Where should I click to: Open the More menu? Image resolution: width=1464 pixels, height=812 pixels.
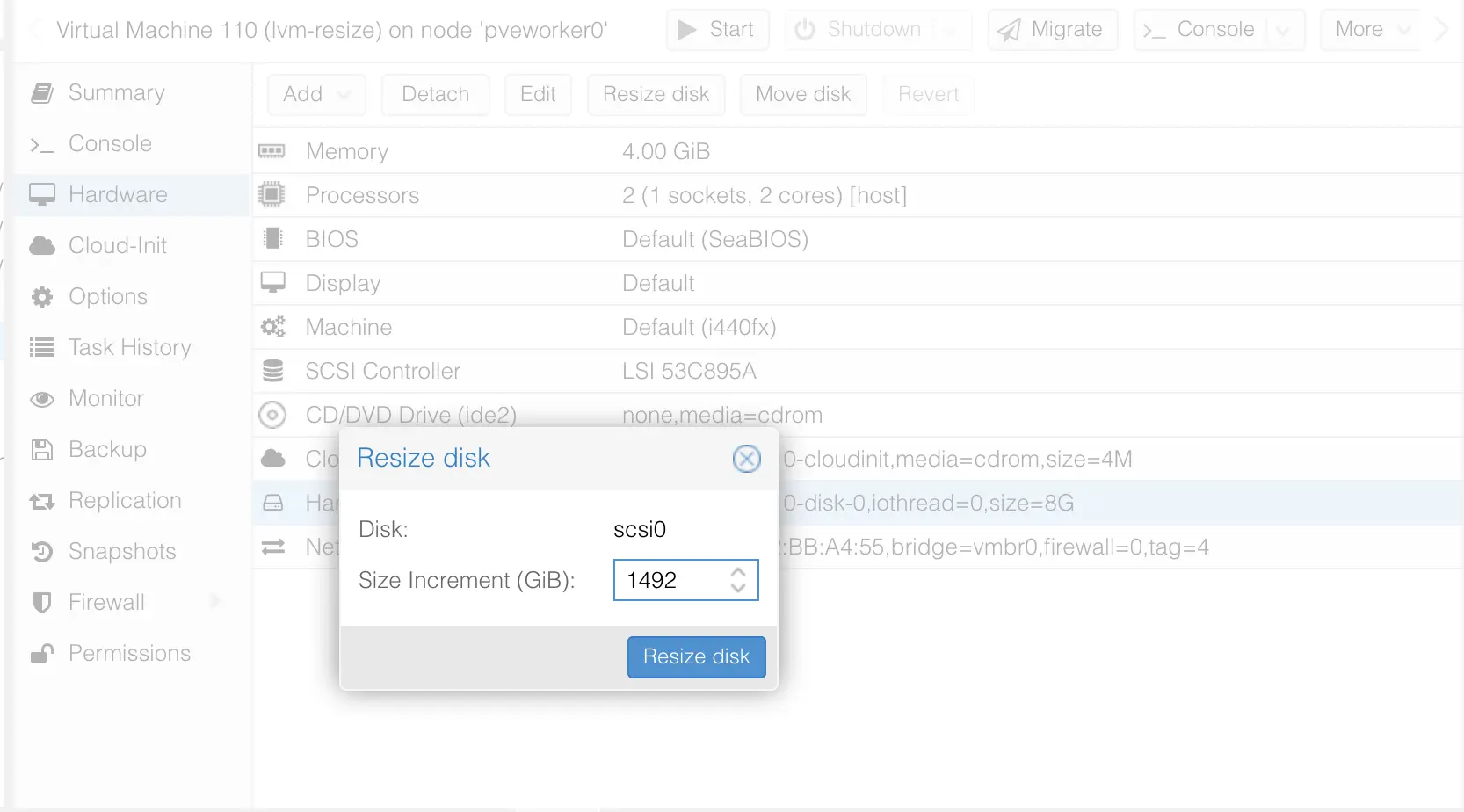pyautogui.click(x=1371, y=30)
